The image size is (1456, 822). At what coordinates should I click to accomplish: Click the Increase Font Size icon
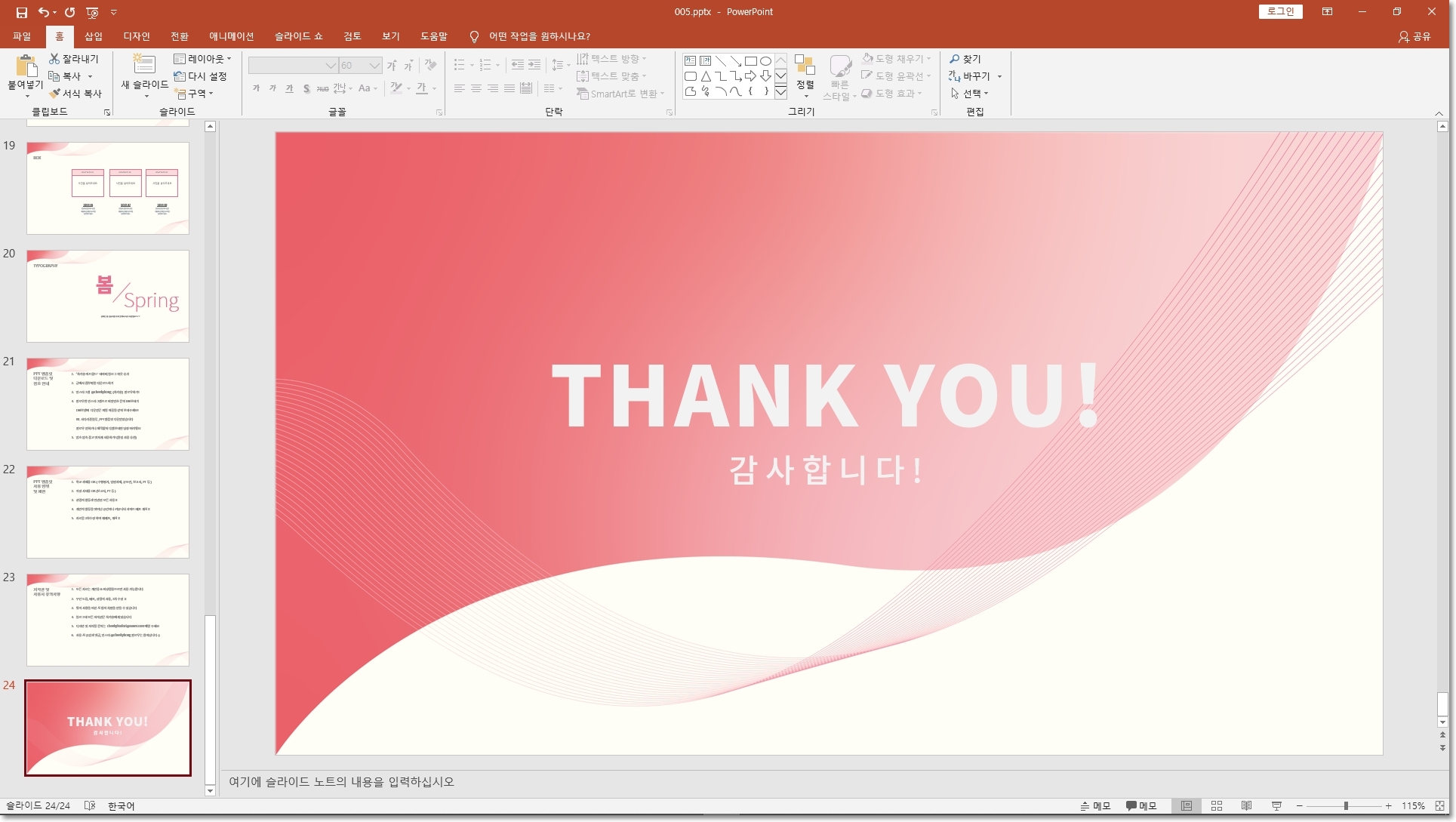(392, 66)
